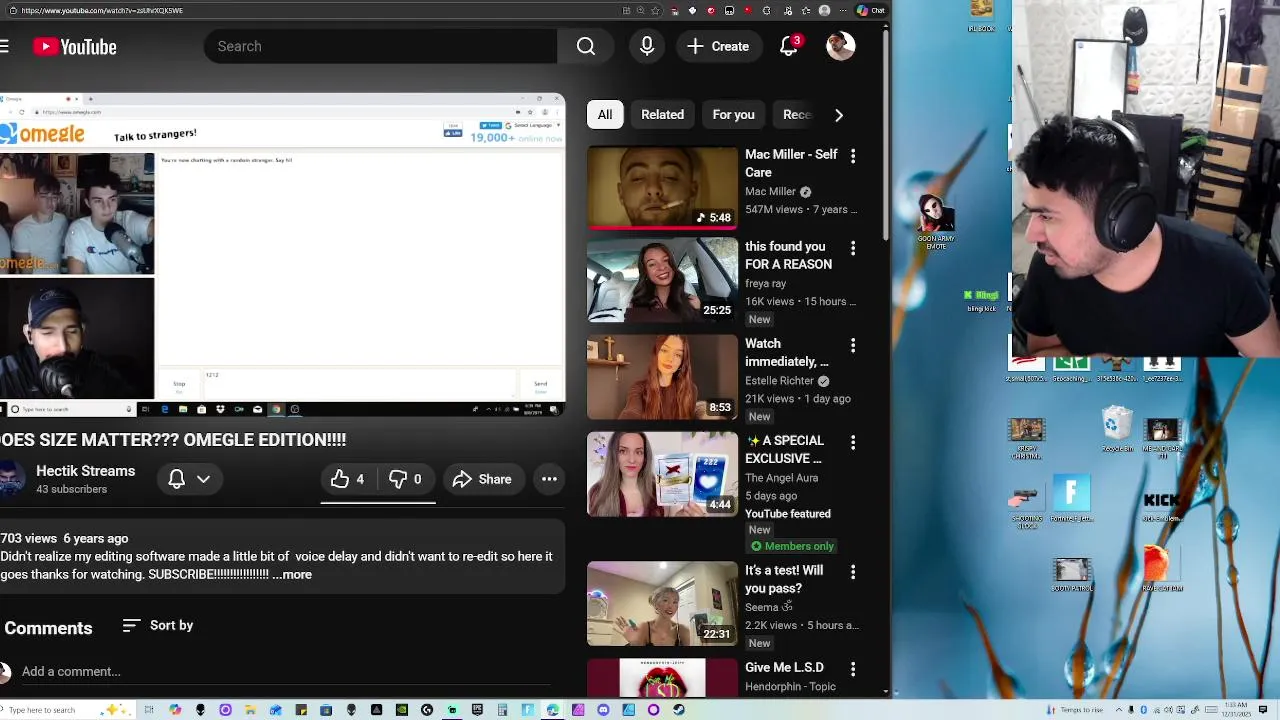Open browser settings and more menu
This screenshot has width=1280, height=720.
click(x=843, y=10)
